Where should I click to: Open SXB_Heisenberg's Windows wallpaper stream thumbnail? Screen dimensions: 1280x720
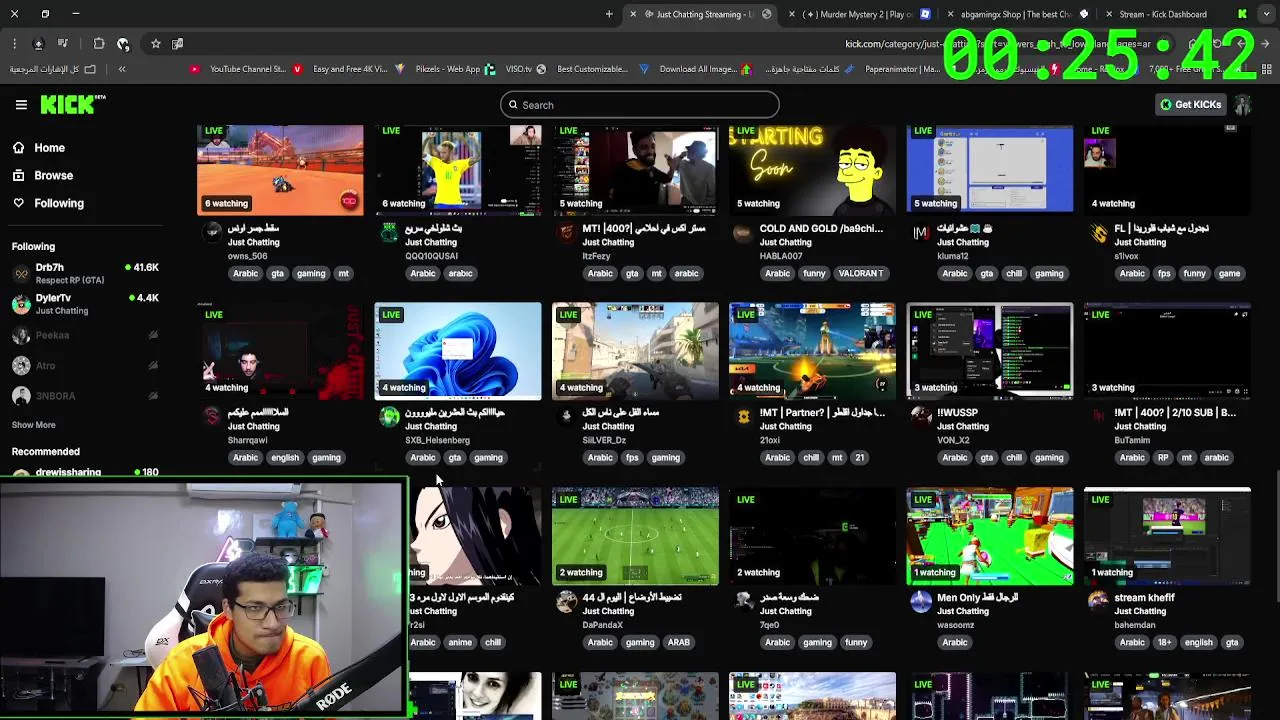tap(458, 351)
